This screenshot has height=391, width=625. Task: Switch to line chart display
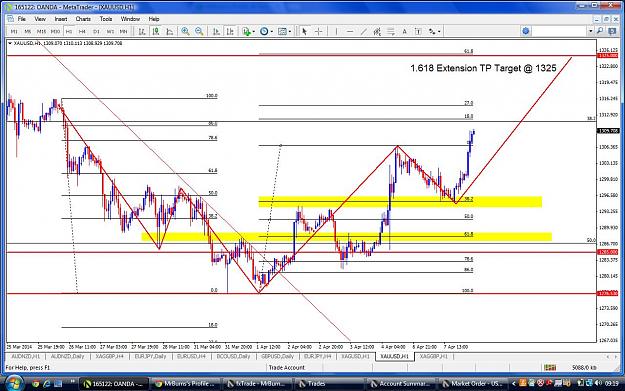click(170, 31)
